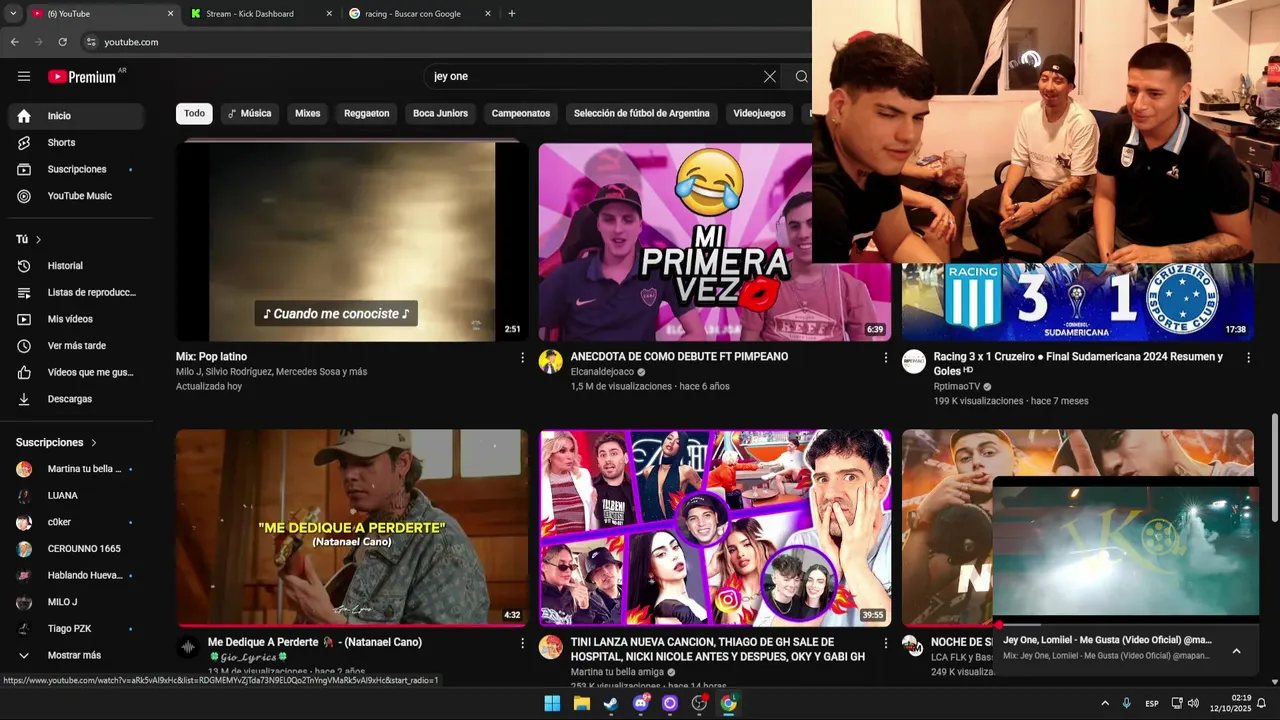Open the miniplayer video preview
The image size is (1280, 720).
pyautogui.click(x=1126, y=551)
